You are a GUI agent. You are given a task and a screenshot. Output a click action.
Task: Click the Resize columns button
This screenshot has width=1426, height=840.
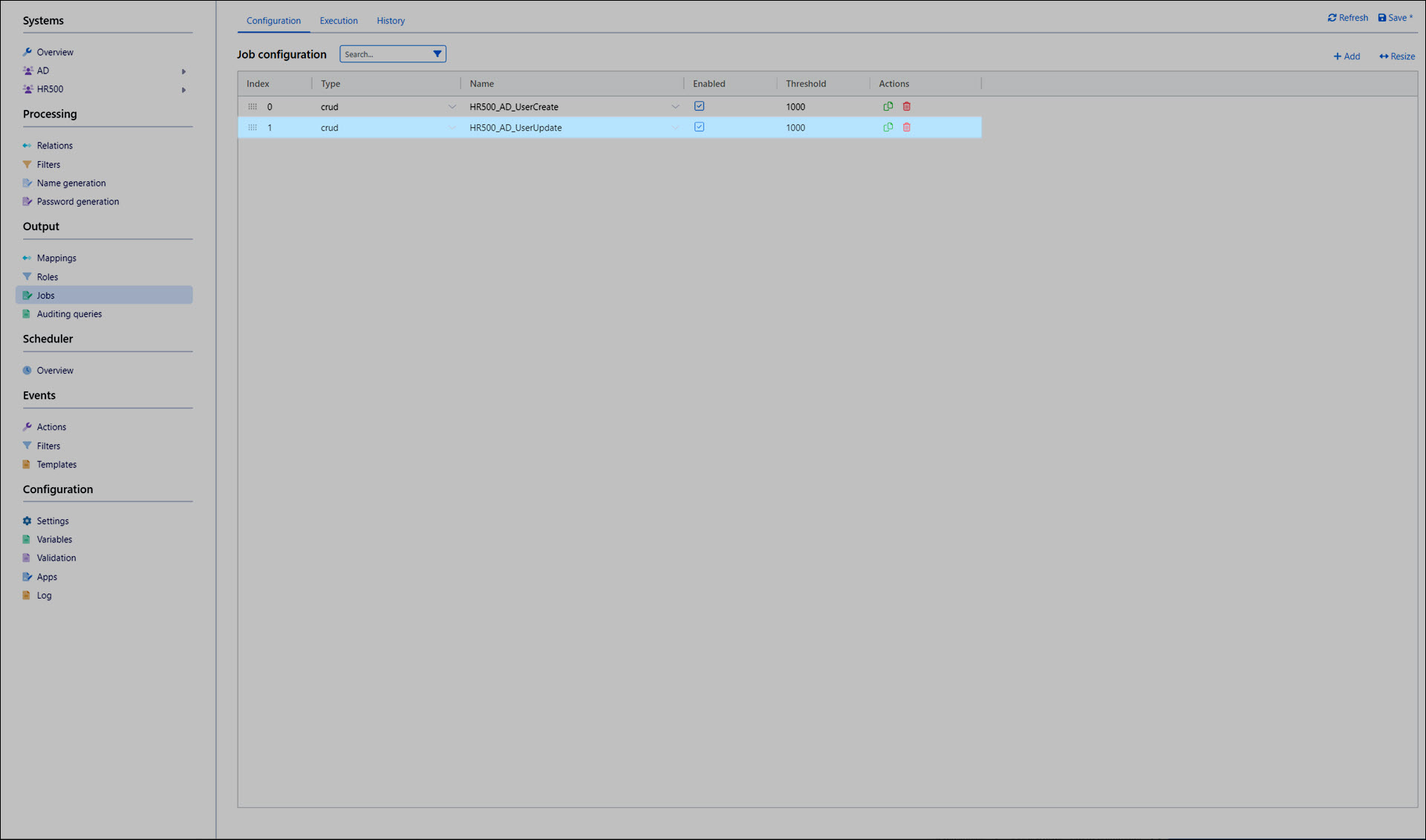click(x=1396, y=56)
